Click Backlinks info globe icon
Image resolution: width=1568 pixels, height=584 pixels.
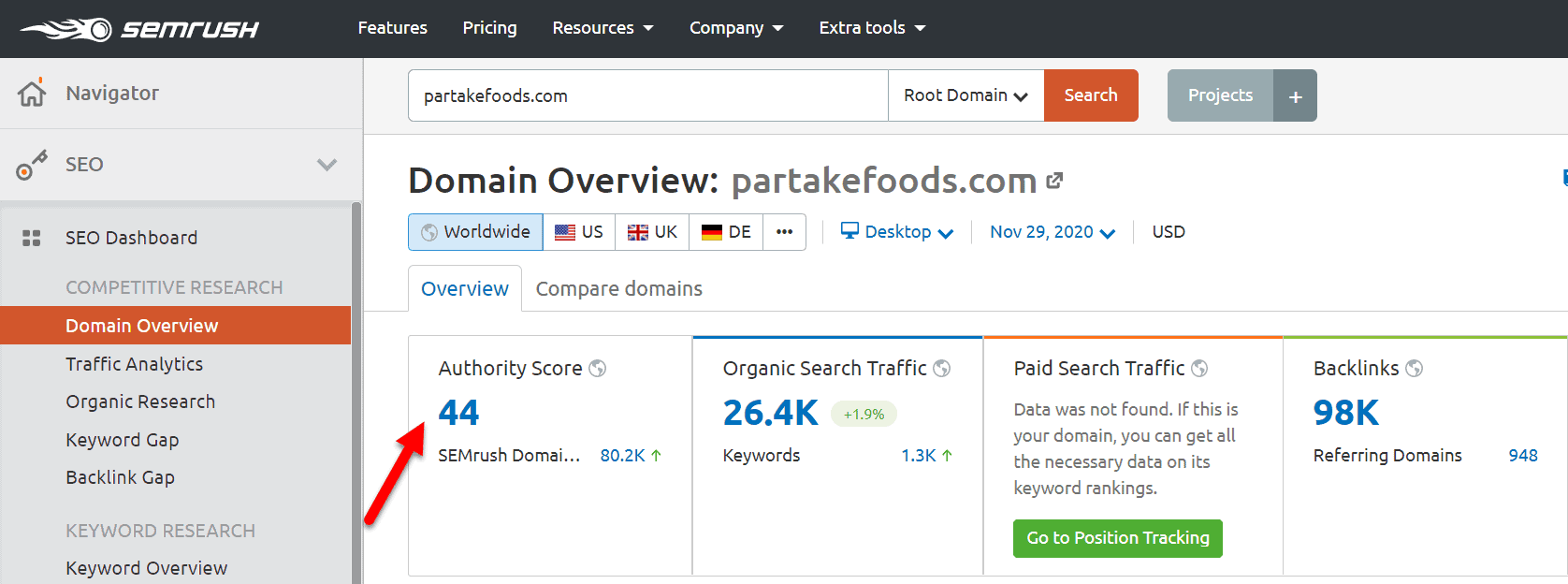click(1415, 369)
